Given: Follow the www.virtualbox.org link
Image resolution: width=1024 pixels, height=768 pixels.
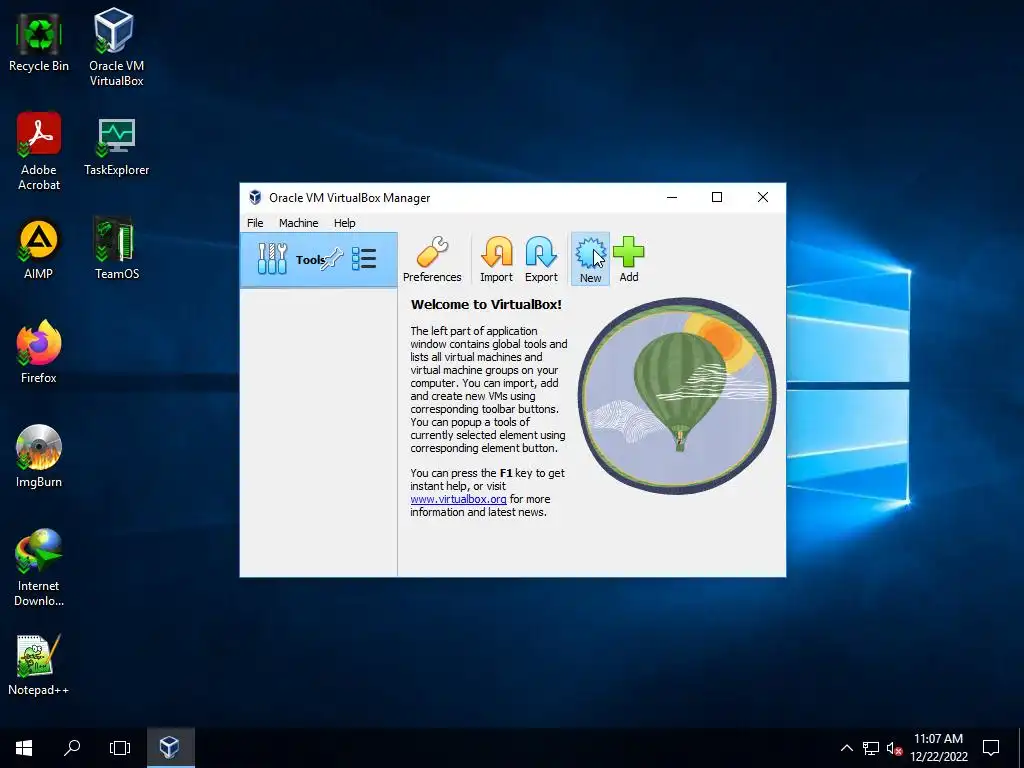Looking at the screenshot, I should pyautogui.click(x=458, y=499).
